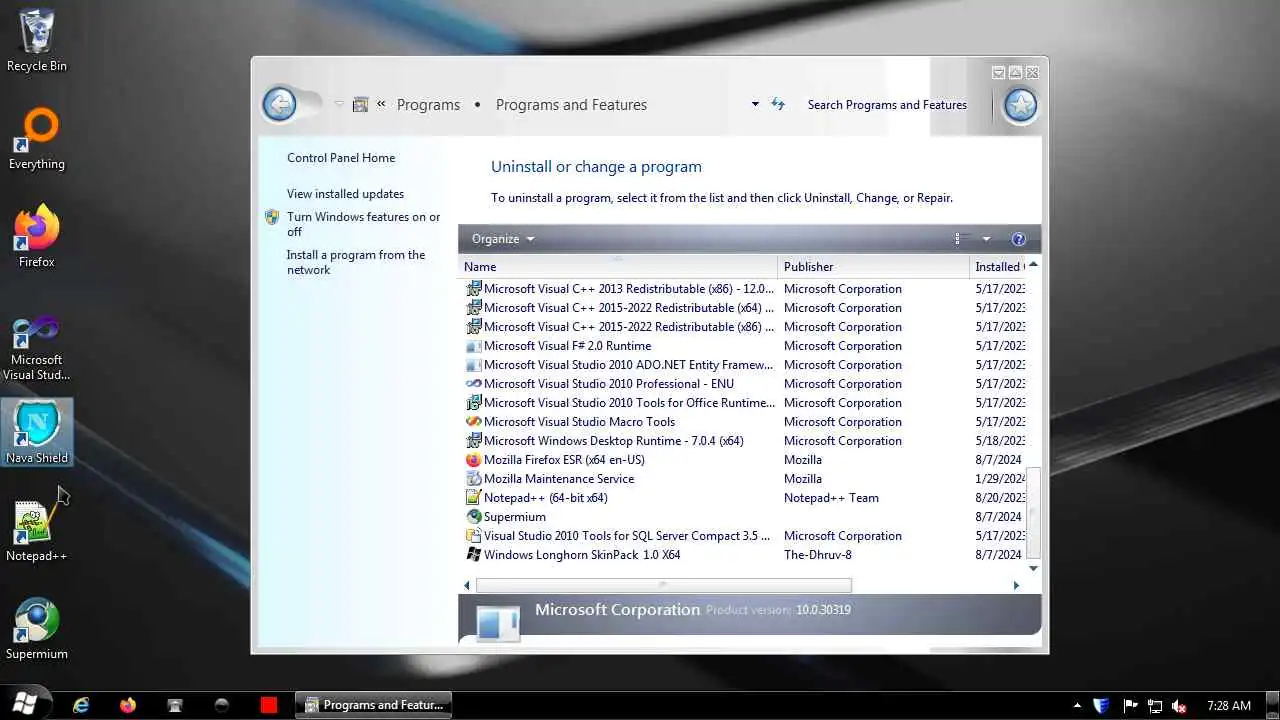Click View installed updates link
The image size is (1280, 720).
pos(345,194)
